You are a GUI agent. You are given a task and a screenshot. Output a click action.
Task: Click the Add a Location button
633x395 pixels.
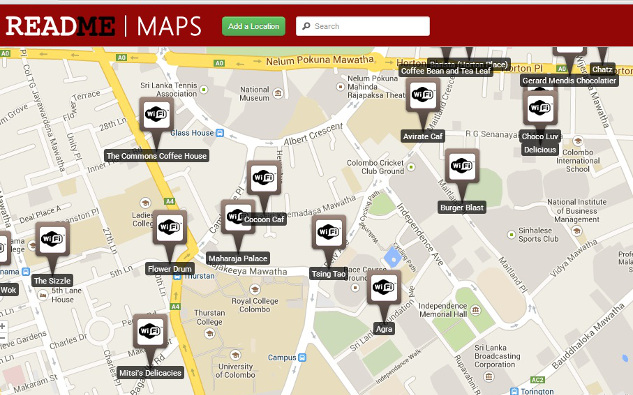254,26
